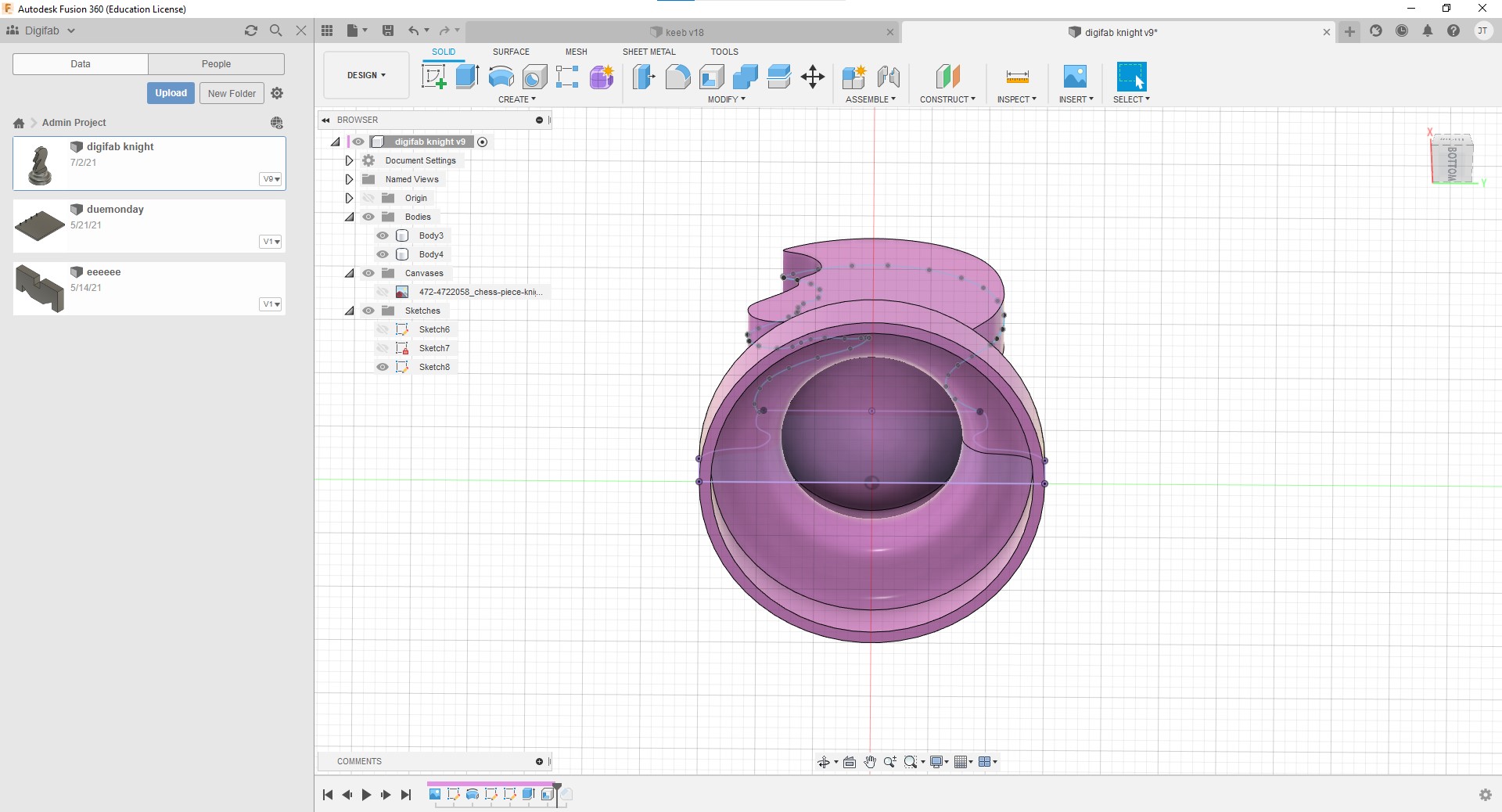The height and width of the screenshot is (812, 1502).
Task: Toggle the digifab knight v9 activate radio
Action: point(483,142)
